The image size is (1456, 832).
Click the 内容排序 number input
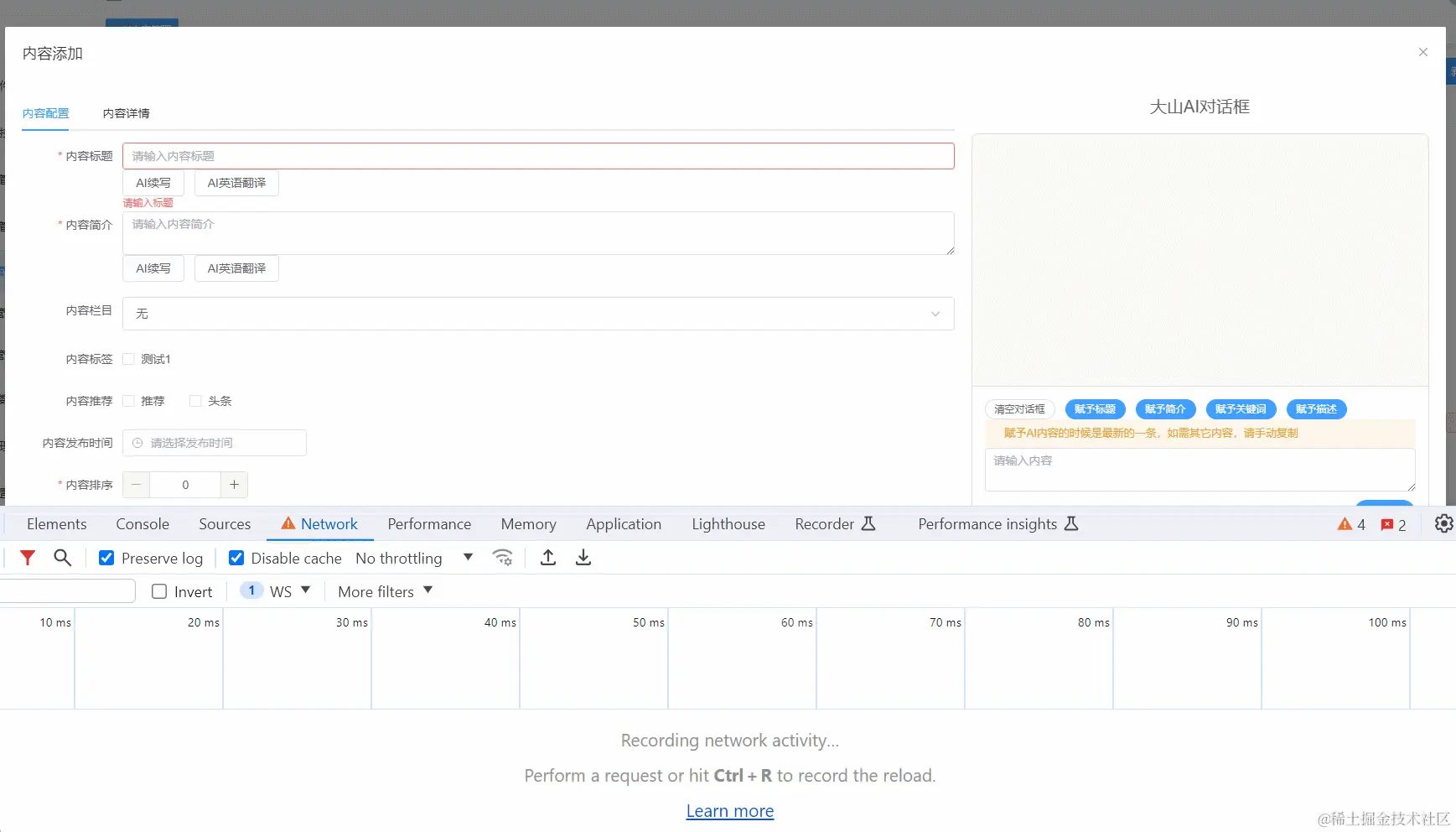(185, 485)
